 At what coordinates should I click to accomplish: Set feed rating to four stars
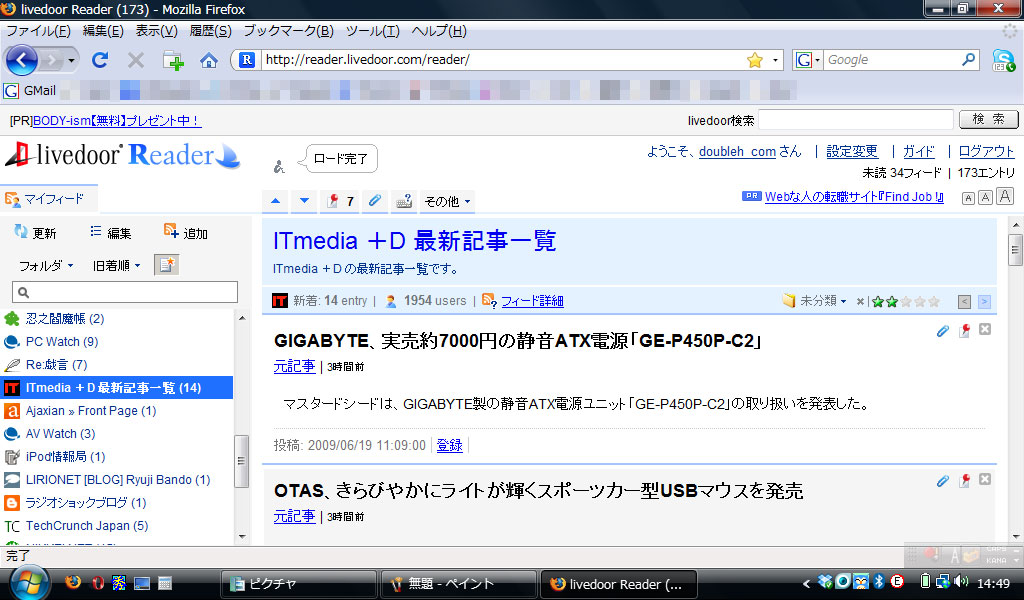[920, 301]
